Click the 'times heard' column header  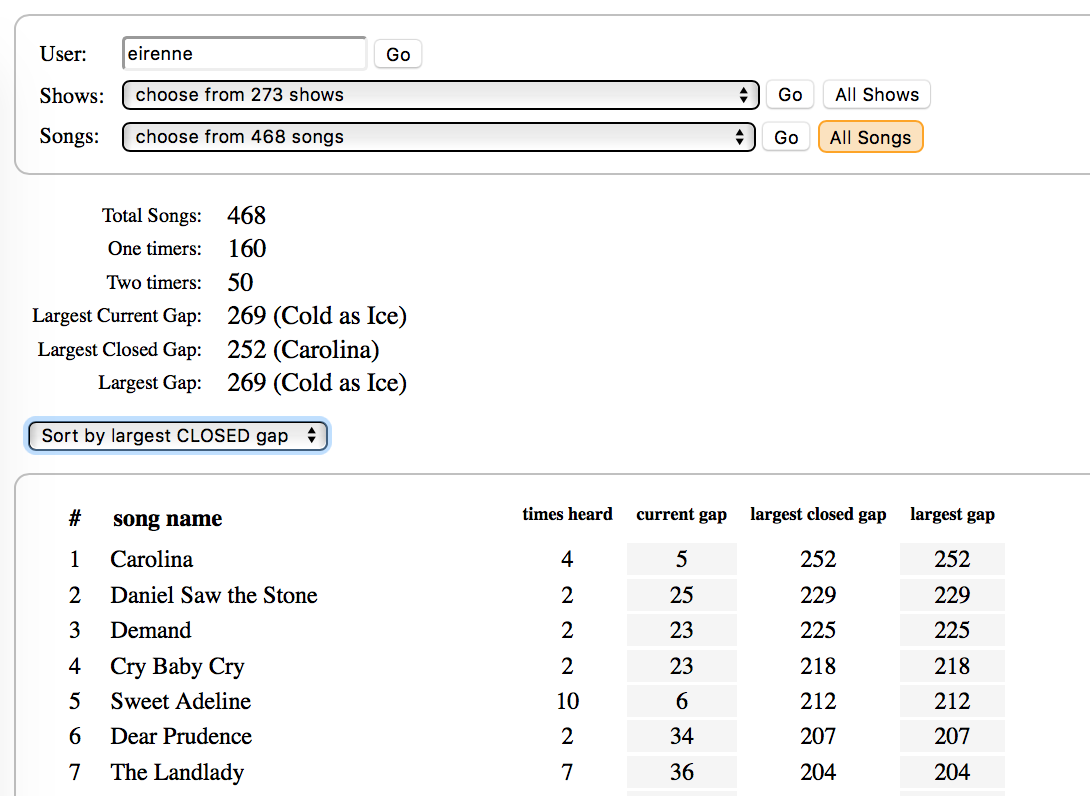[567, 515]
